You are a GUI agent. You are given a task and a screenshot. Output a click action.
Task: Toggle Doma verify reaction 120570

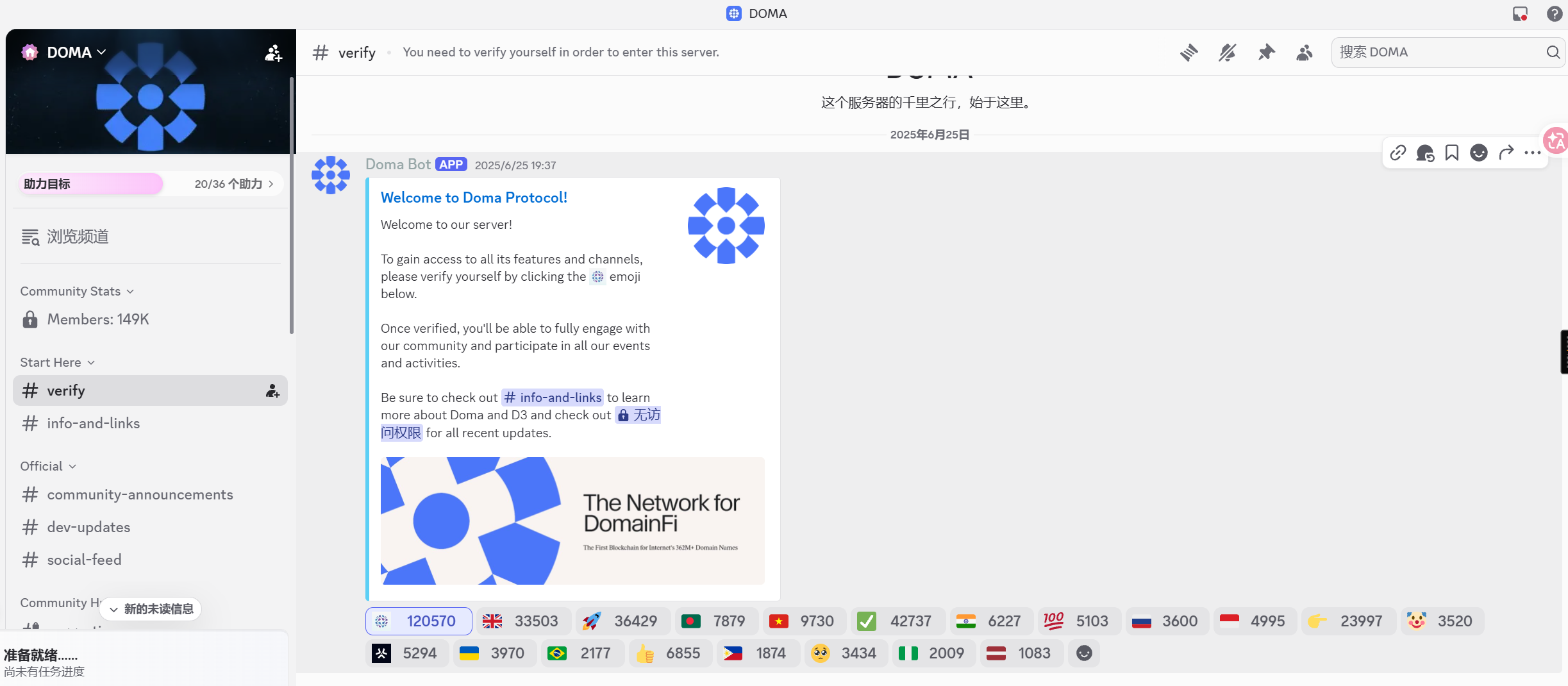tap(419, 621)
